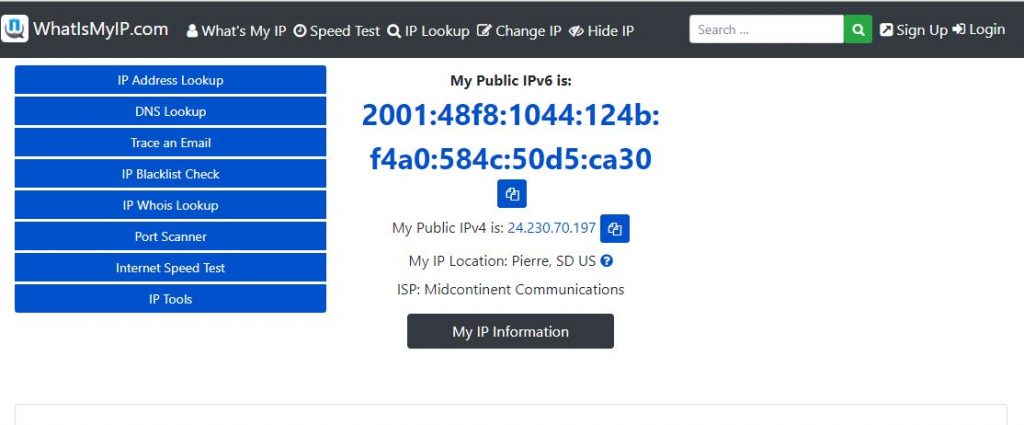Viewport: 1024px width, 425px height.
Task: Go to IP Lookup in the navbar
Action: pyautogui.click(x=428, y=31)
